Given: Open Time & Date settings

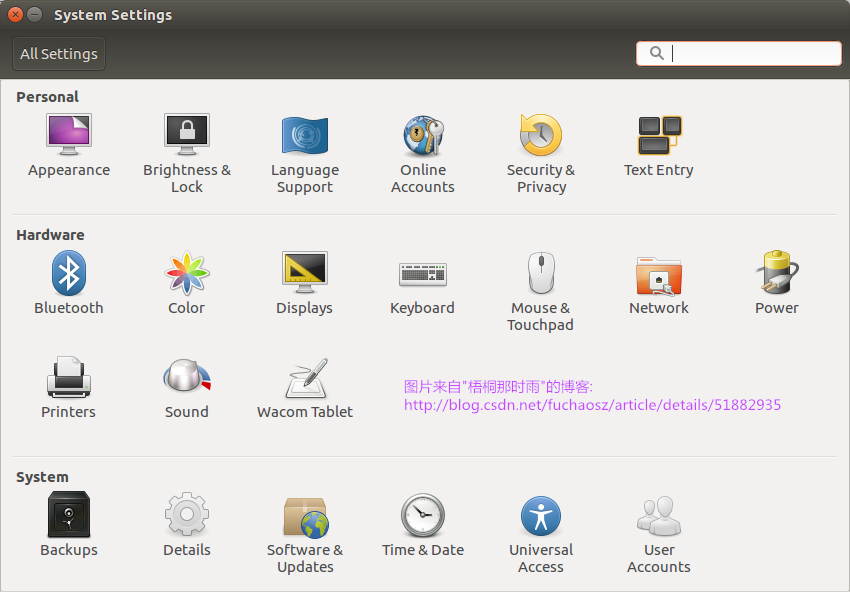Looking at the screenshot, I should pos(423,524).
